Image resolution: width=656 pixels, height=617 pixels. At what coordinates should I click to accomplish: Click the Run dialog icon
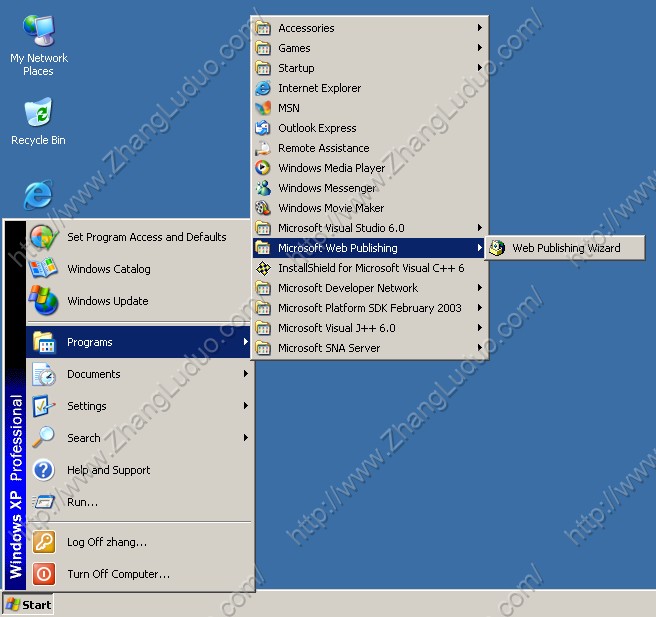[44, 502]
